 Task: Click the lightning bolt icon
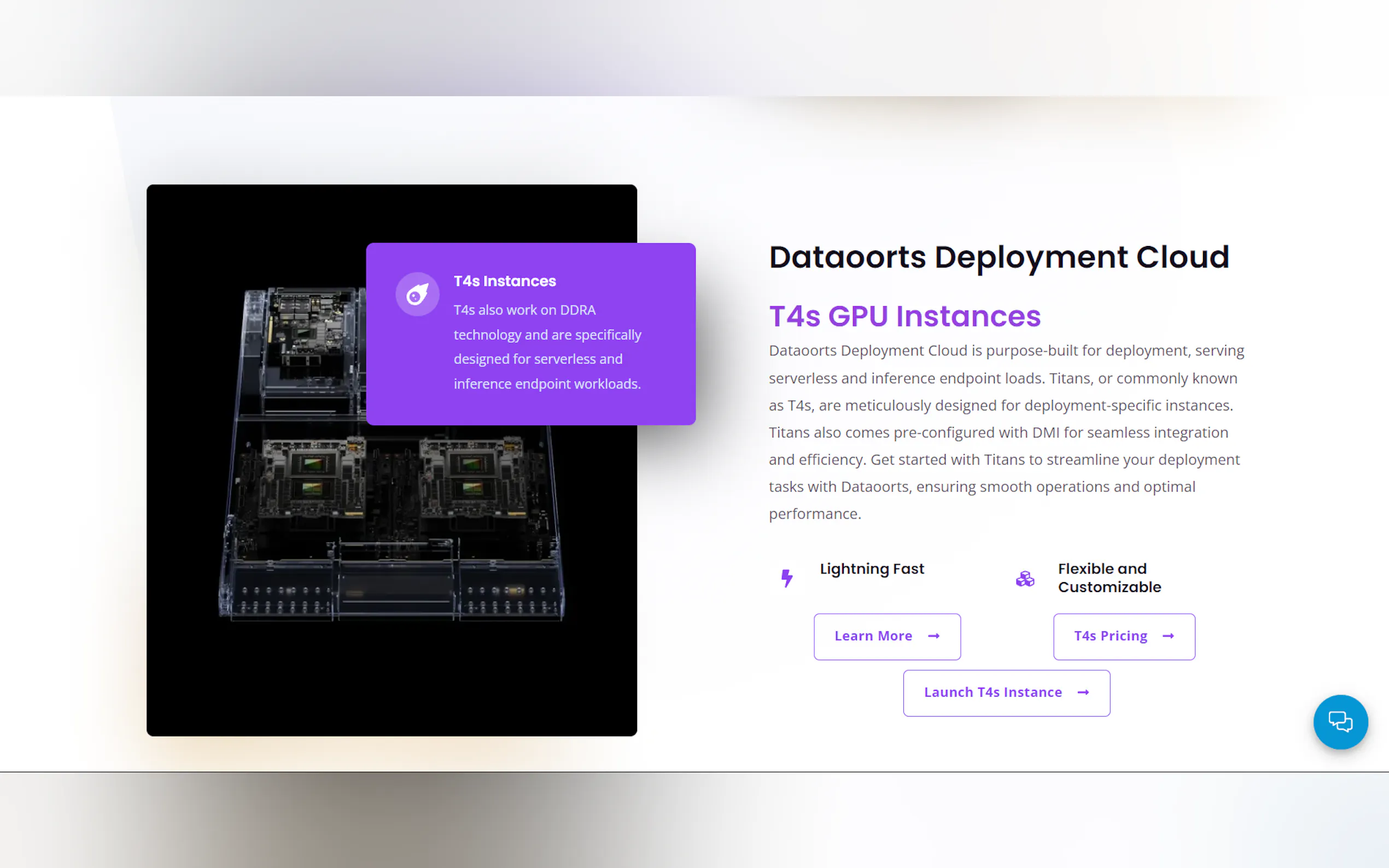pos(787,578)
